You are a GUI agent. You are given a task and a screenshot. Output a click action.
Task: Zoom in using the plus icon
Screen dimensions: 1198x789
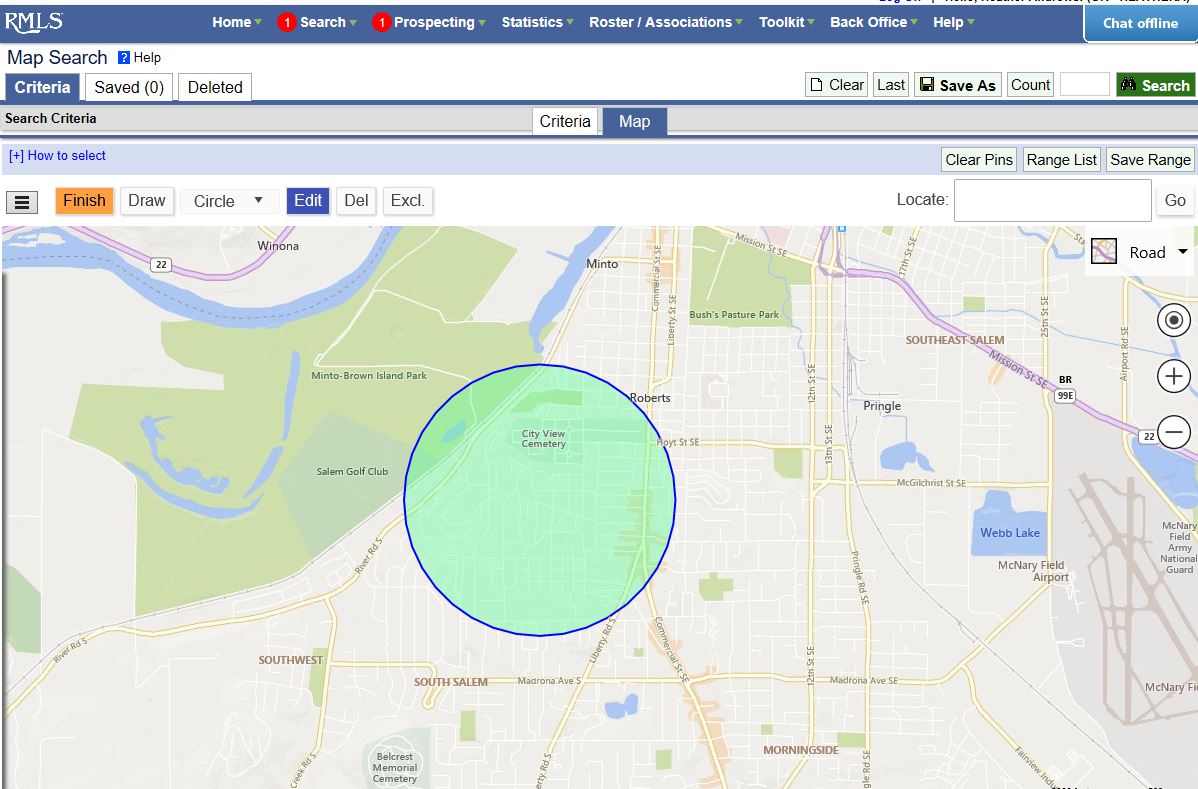(1173, 376)
